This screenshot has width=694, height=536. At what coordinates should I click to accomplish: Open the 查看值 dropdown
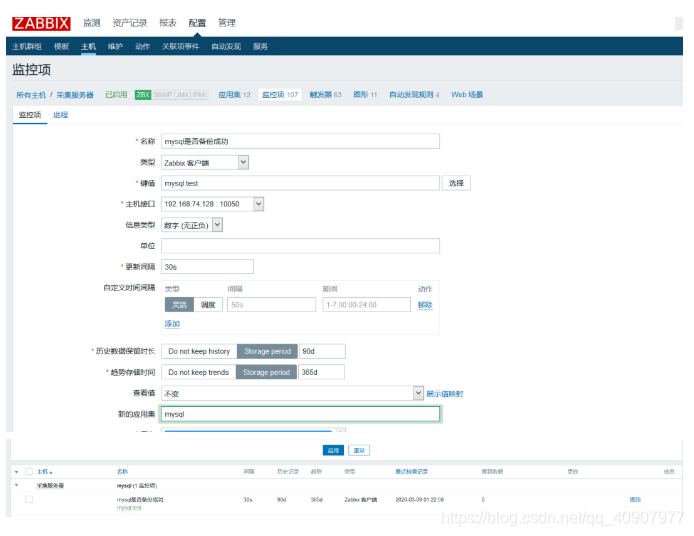(293, 393)
